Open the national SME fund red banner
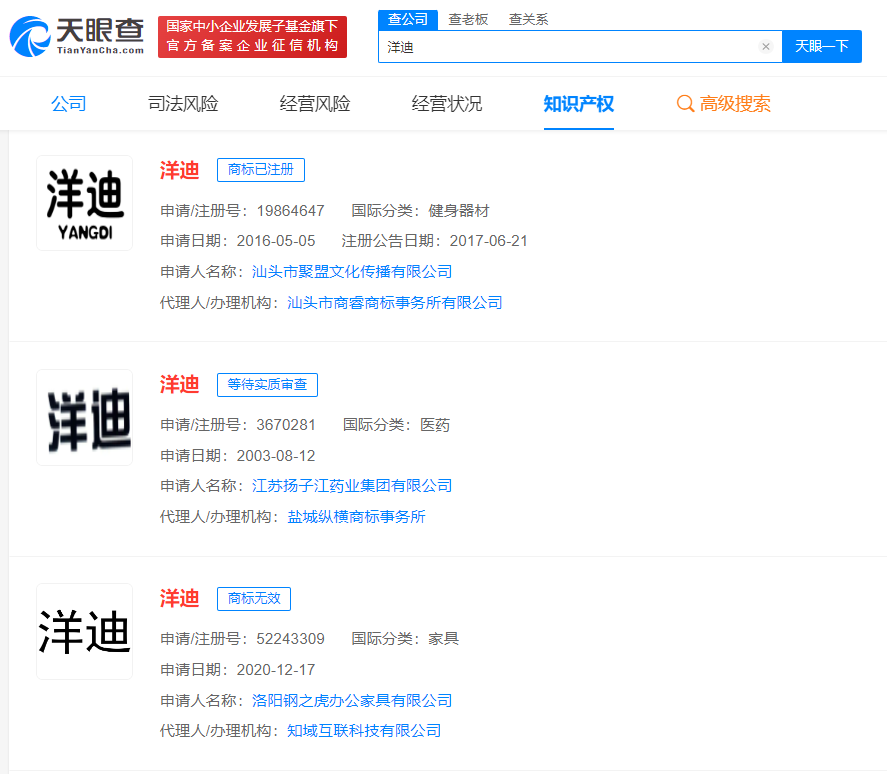The width and height of the screenshot is (887, 774). coord(252,37)
